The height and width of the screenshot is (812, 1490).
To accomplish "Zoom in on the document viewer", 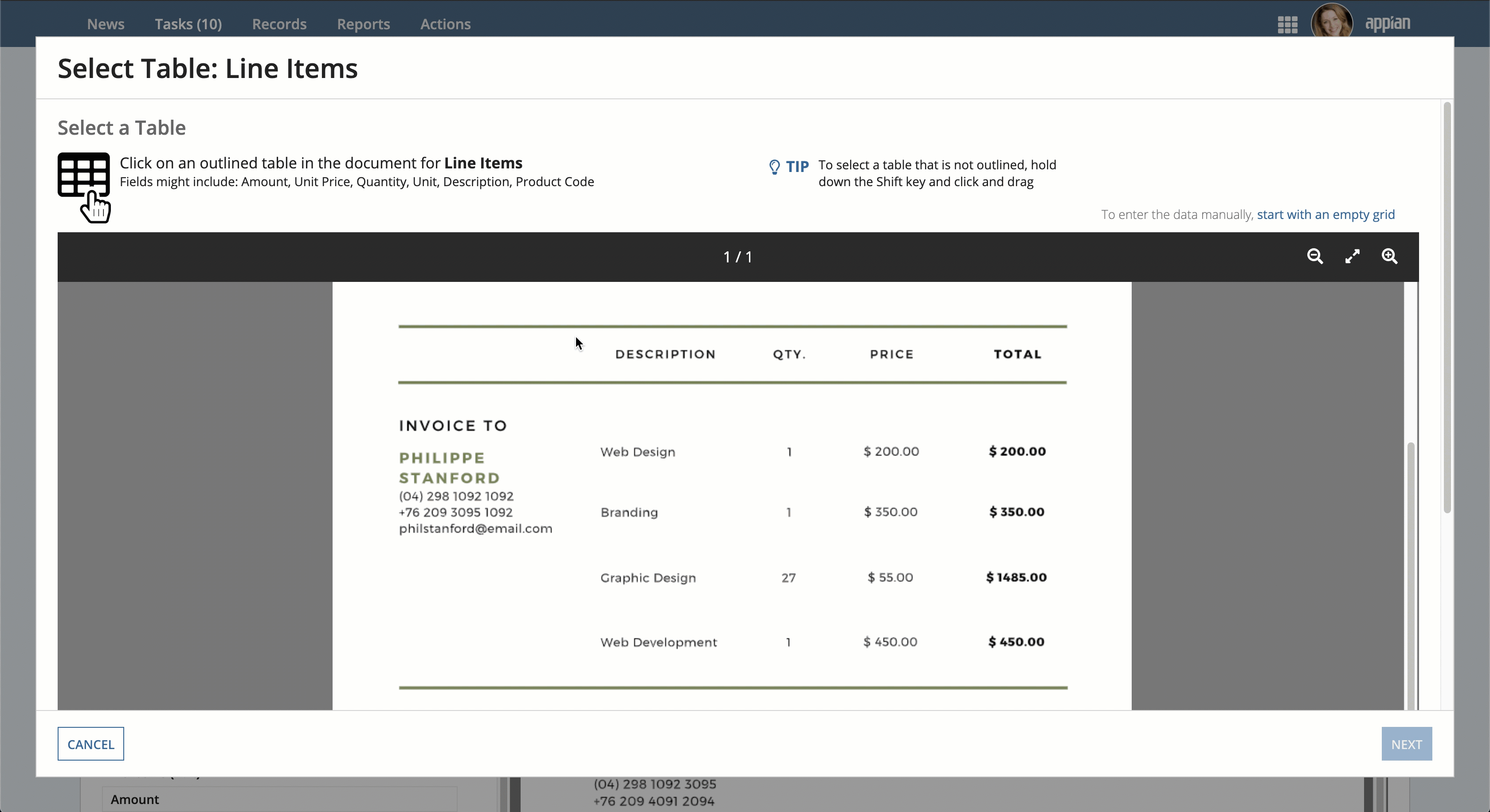I will point(1389,256).
